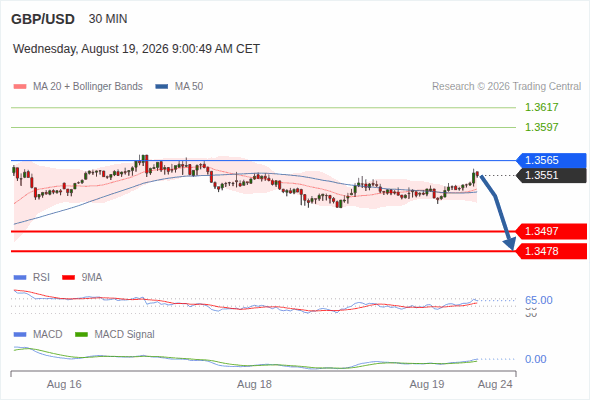Click the MACD Signal legend label
The width and height of the screenshot is (590, 400).
(x=125, y=335)
